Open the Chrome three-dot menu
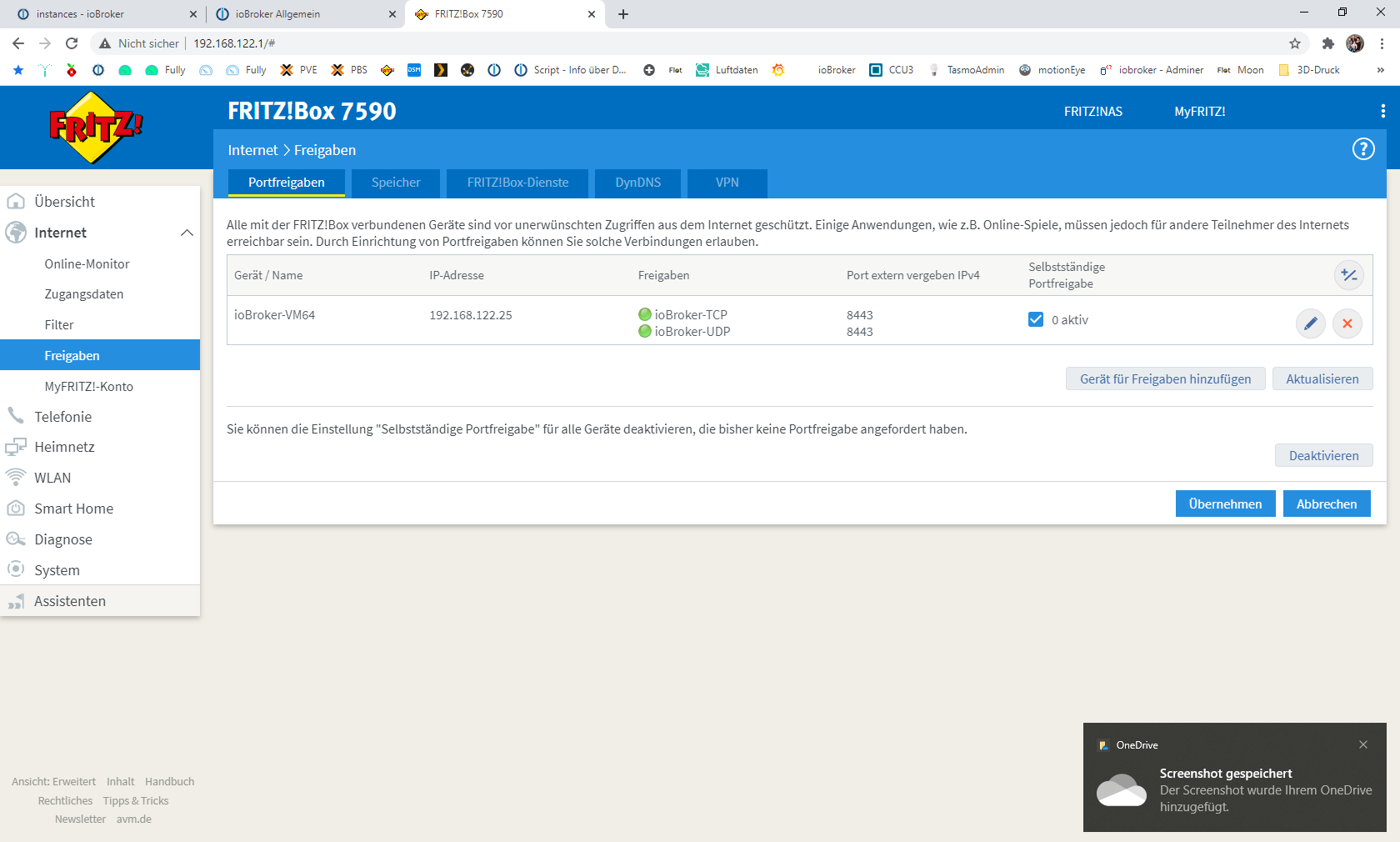The height and width of the screenshot is (842, 1400). [1382, 43]
